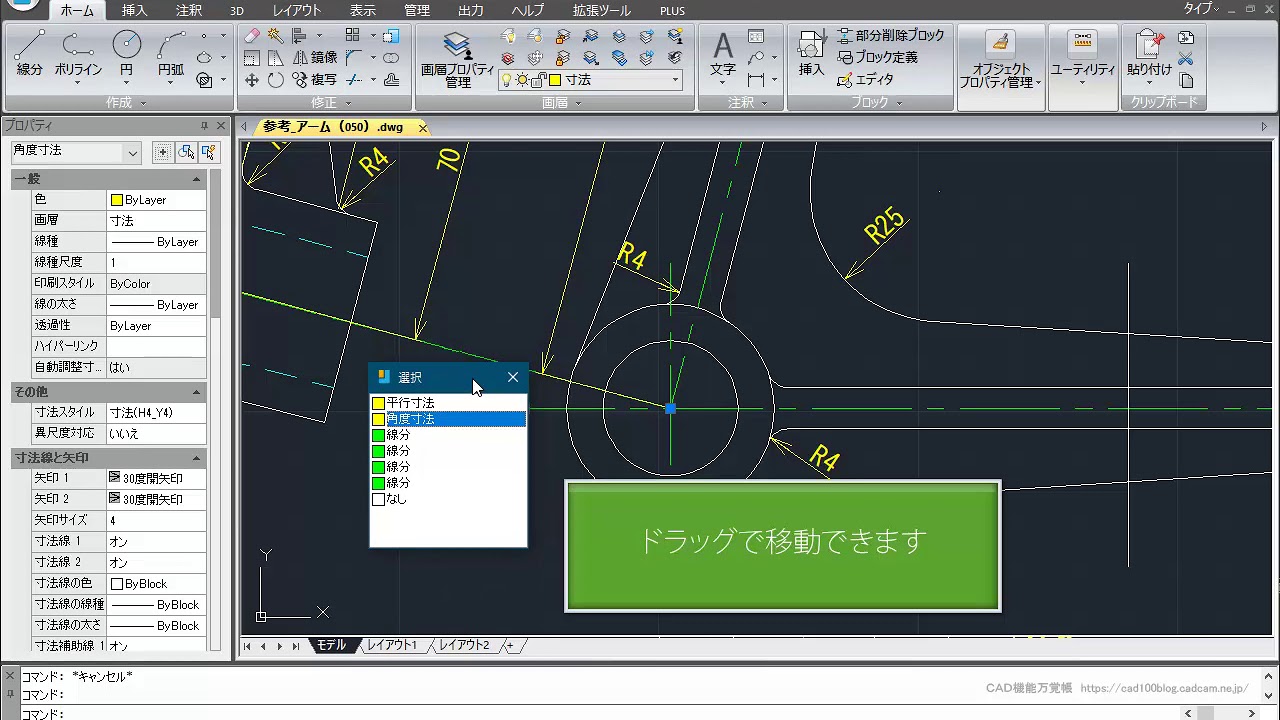
Task: Open the ユーティリティ panel
Action: click(x=1082, y=58)
